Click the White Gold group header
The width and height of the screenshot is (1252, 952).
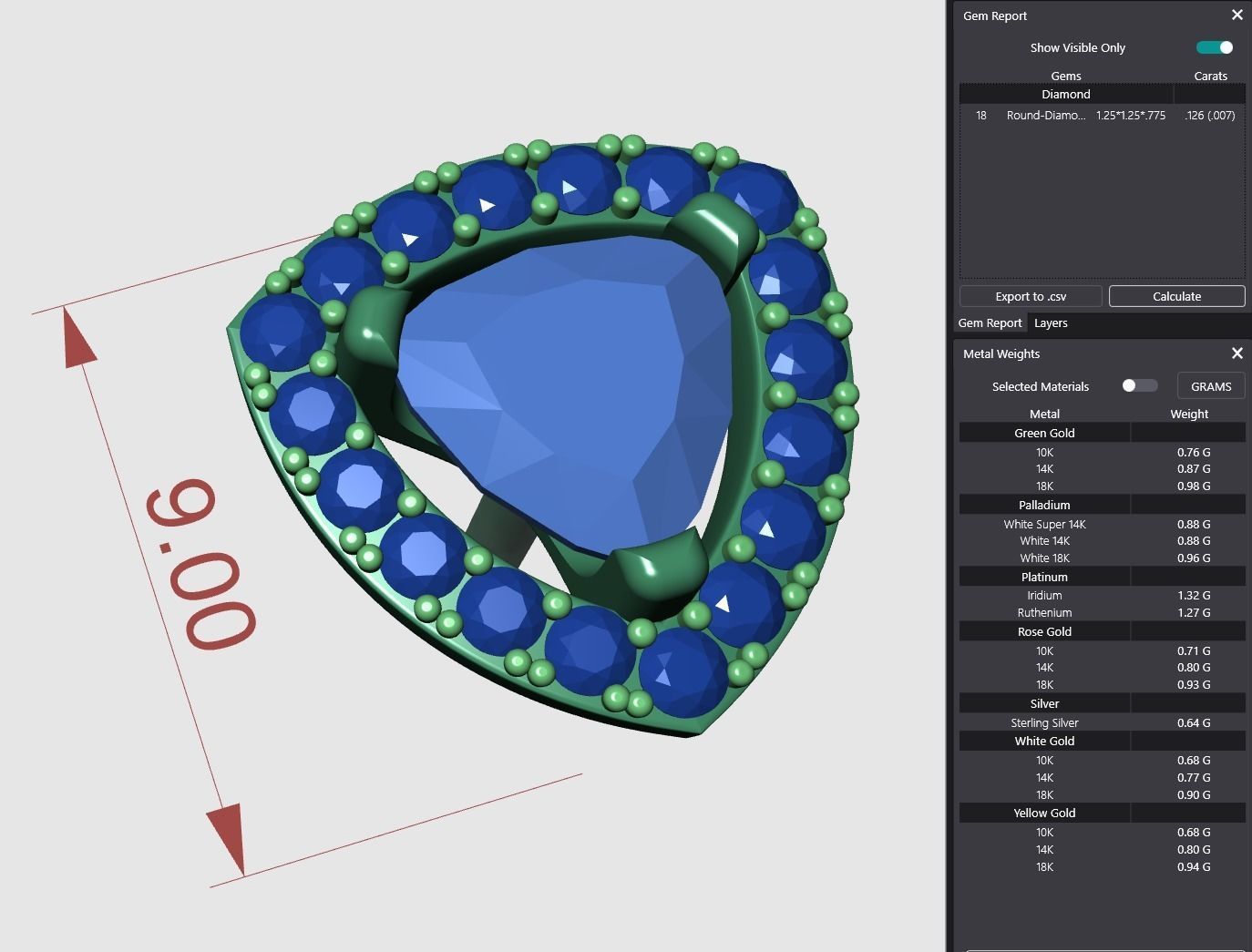pyautogui.click(x=1044, y=741)
